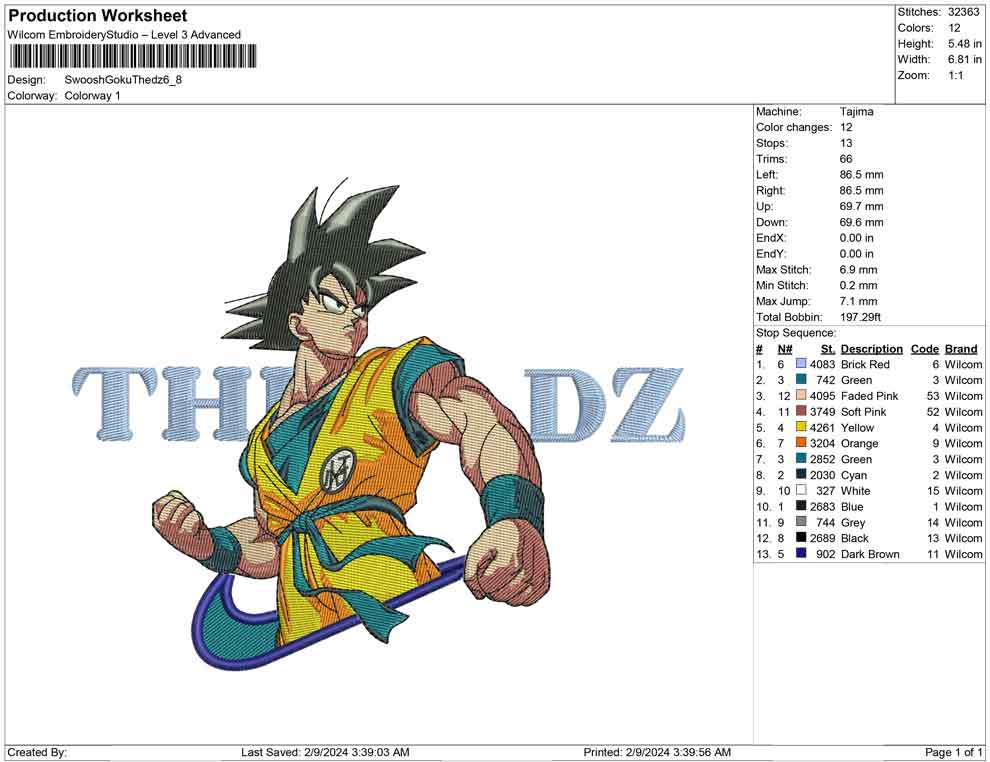
Task: Click the Left value '86.5 mm'
Action: click(x=861, y=175)
